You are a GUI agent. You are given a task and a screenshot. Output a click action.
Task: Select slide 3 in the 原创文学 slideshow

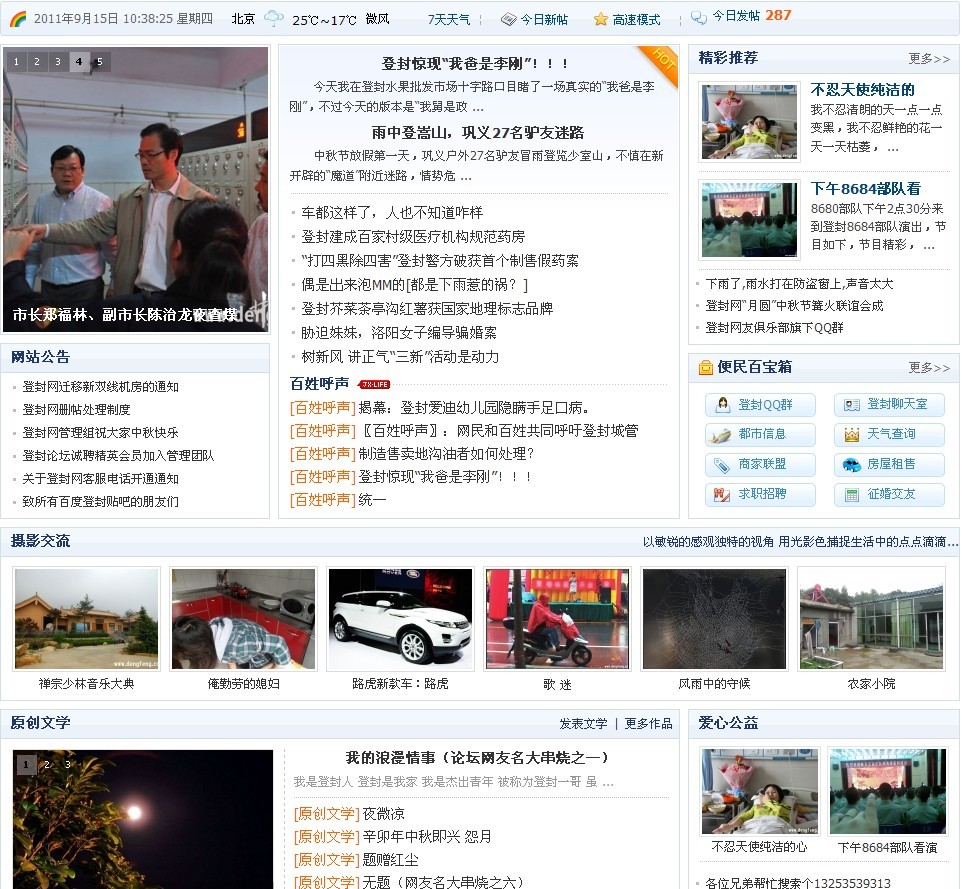click(x=67, y=764)
